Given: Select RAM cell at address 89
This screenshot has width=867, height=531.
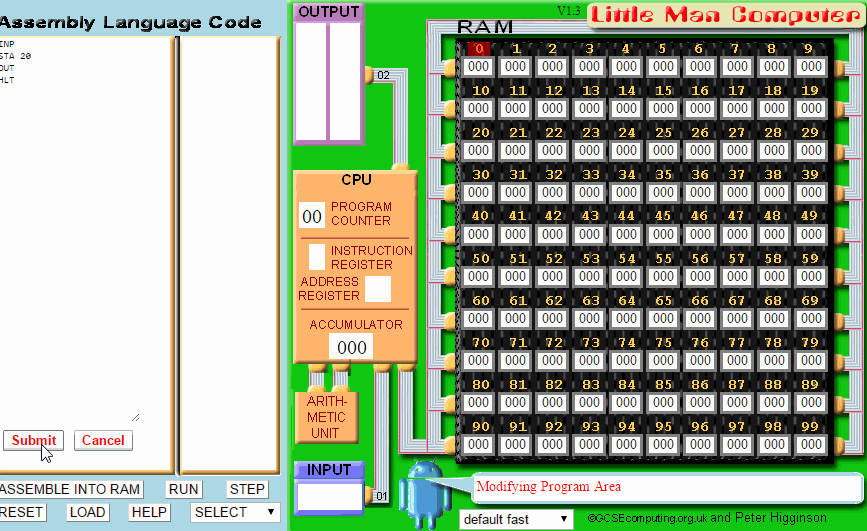Looking at the screenshot, I should point(811,403).
